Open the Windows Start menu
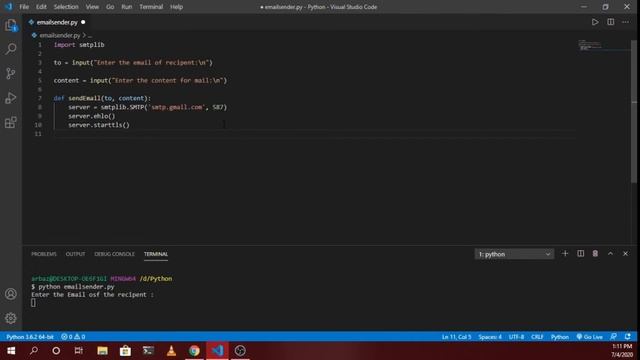 click(11, 351)
